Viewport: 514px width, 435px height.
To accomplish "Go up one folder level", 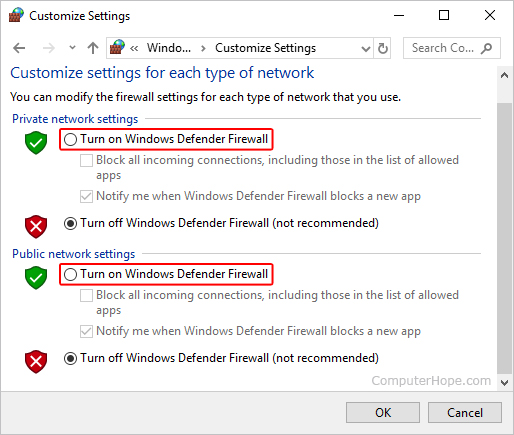I will (x=93, y=48).
